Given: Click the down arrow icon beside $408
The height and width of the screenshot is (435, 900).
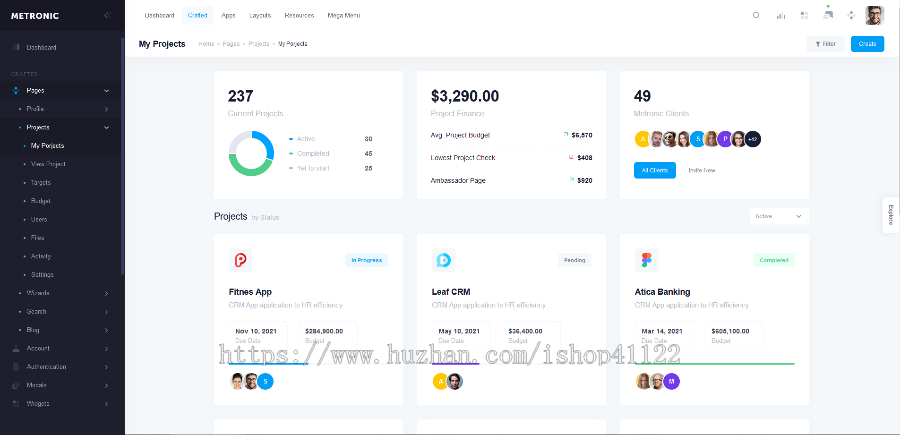Looking at the screenshot, I should pyautogui.click(x=571, y=157).
